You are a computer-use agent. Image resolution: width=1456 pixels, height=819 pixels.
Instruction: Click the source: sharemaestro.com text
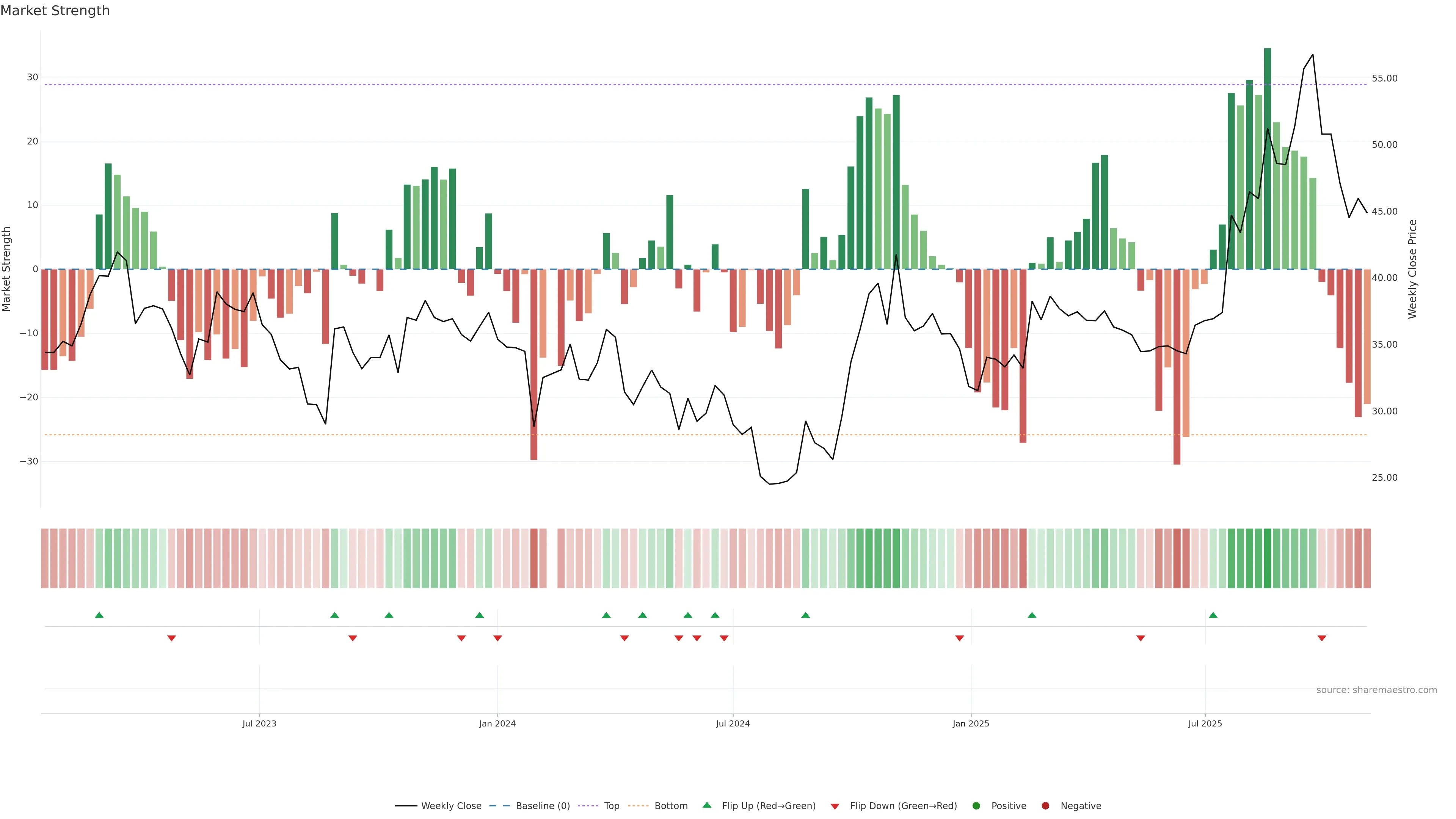pos(1376,690)
